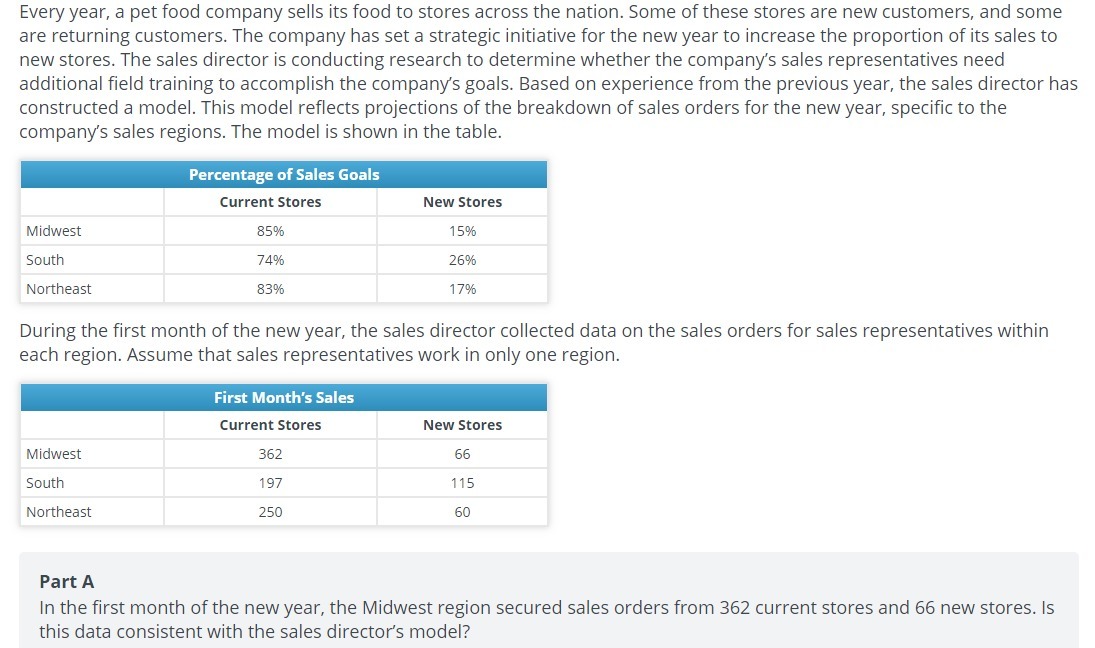This screenshot has width=1095, height=648.
Task: Click the 362 cell in sales table
Action: [270, 454]
